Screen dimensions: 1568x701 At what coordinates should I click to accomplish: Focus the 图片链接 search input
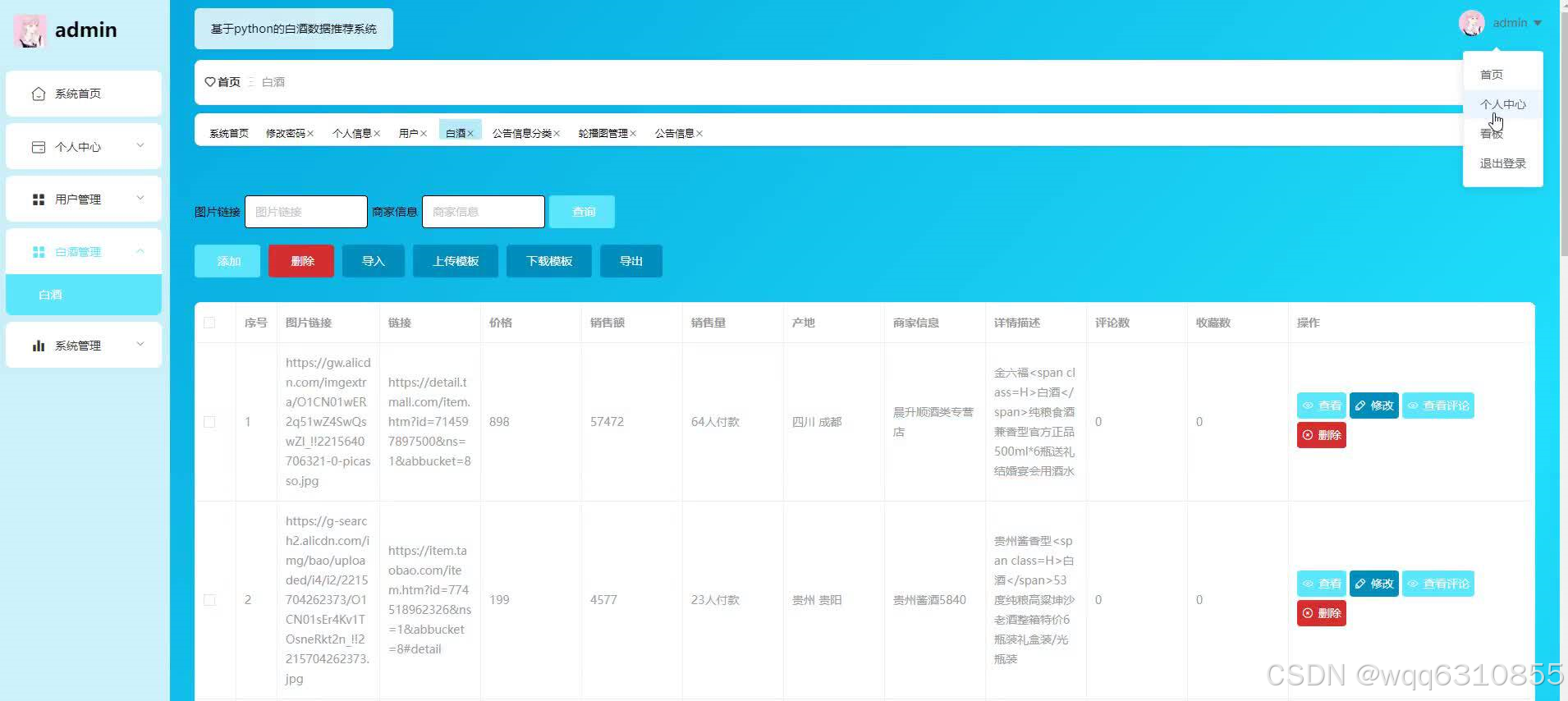[306, 212]
